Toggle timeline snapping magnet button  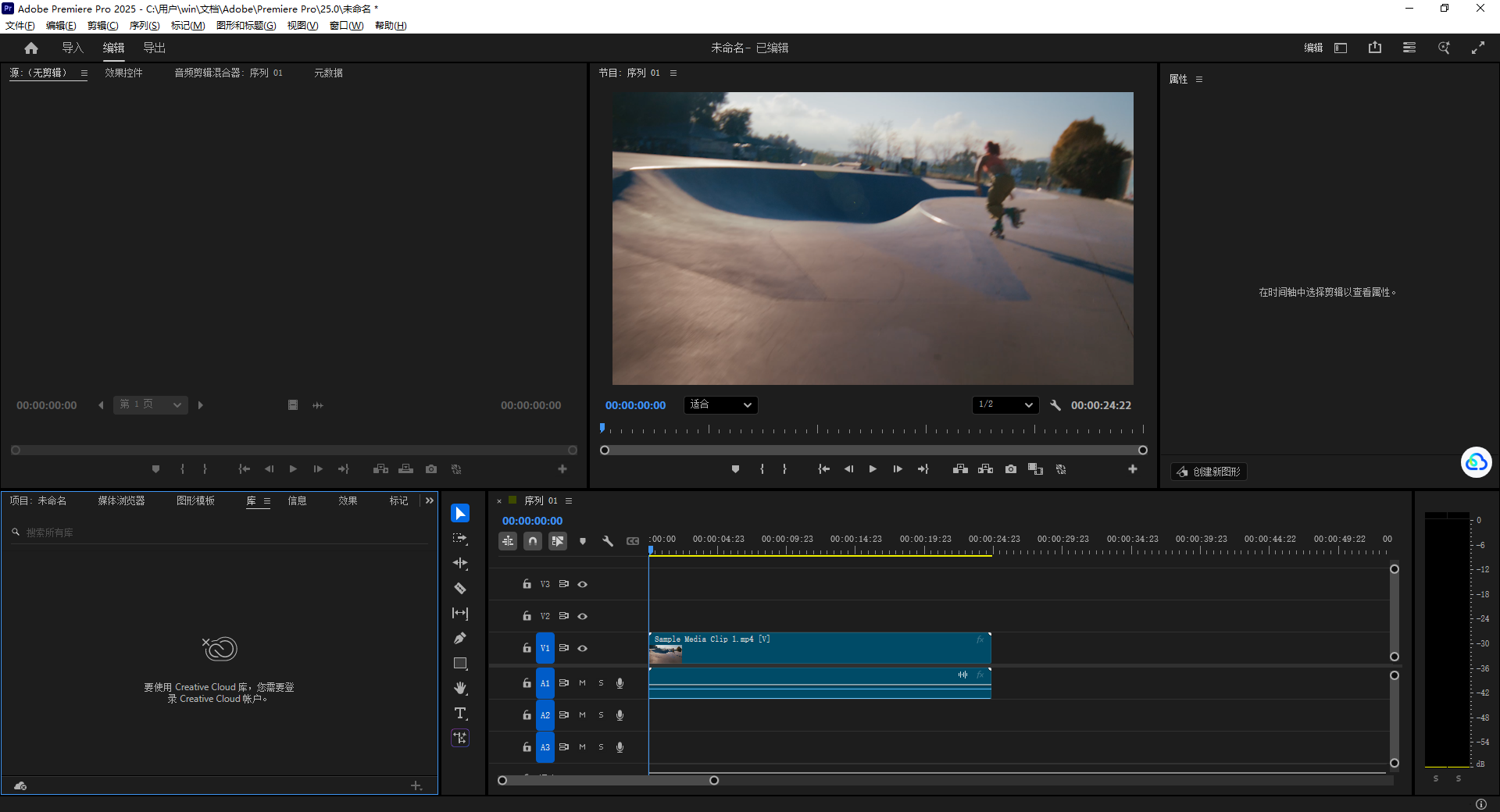pos(533,541)
